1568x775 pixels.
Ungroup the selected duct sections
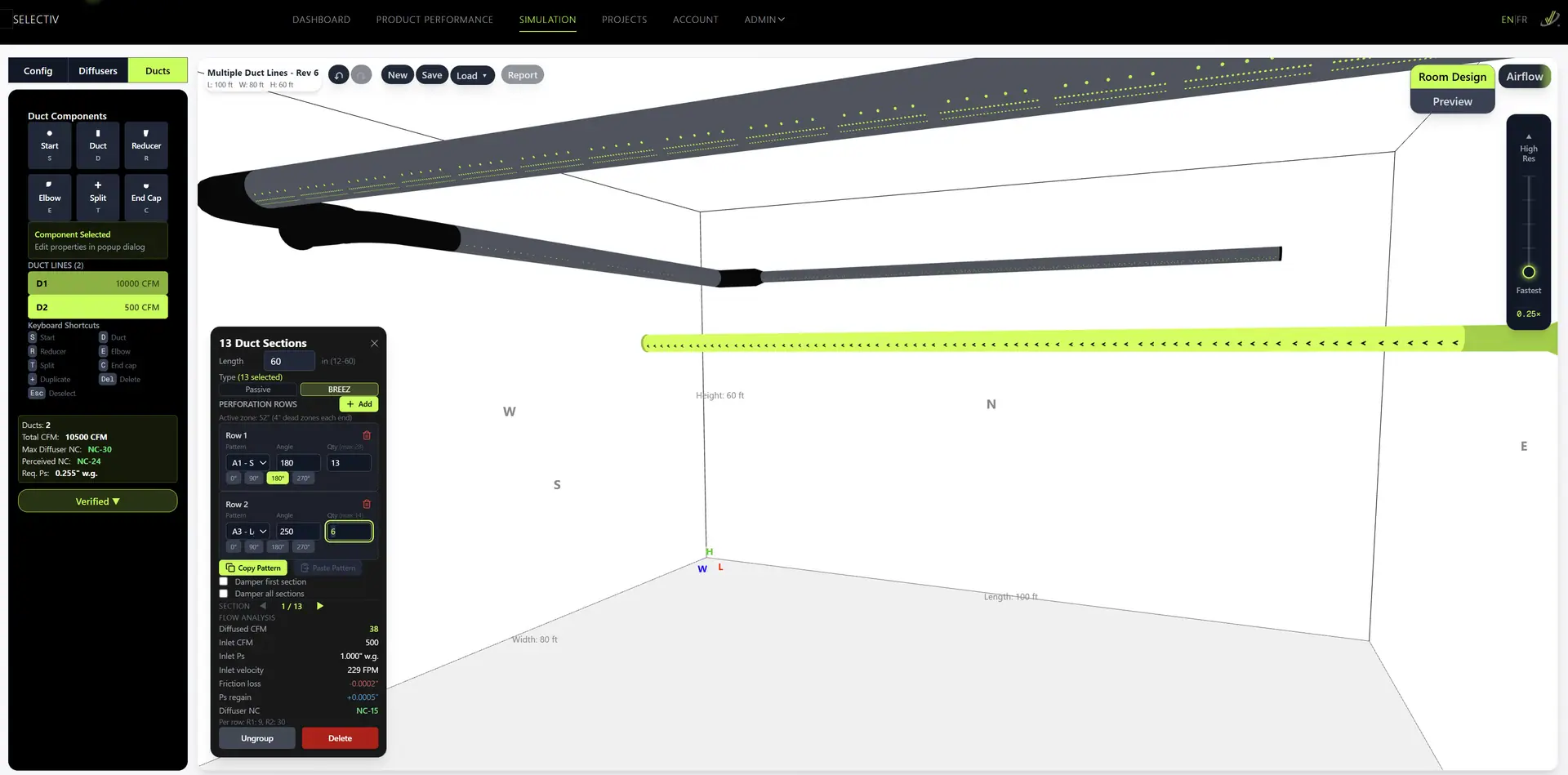tap(257, 738)
